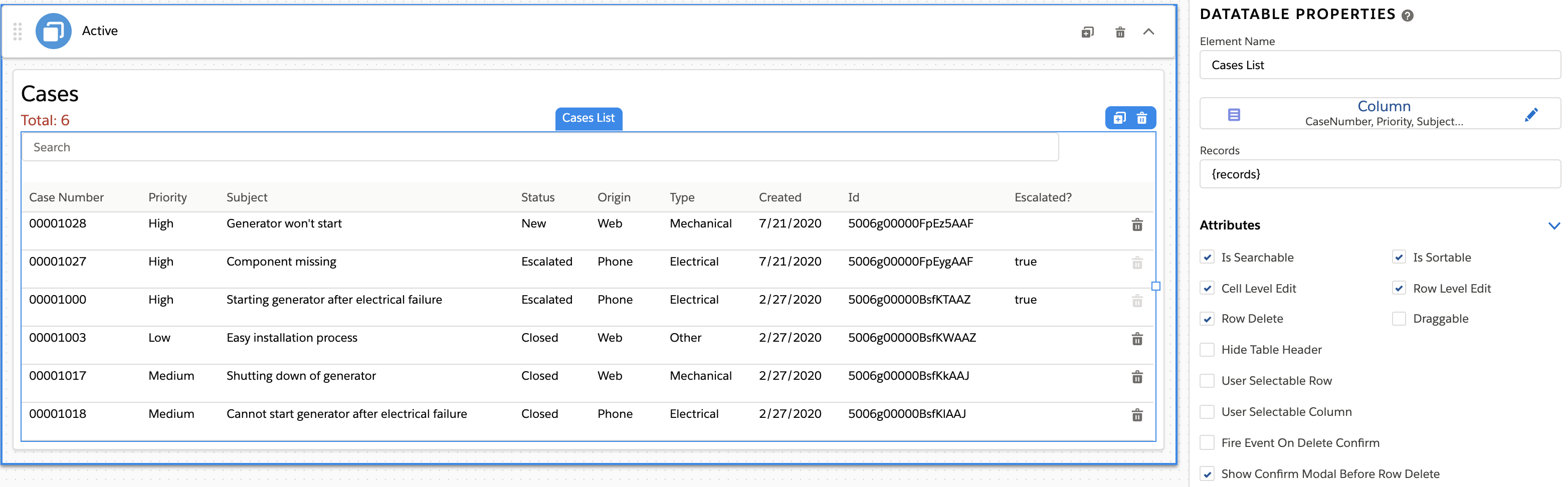
Task: Click Component missing subject cell
Action: (281, 262)
